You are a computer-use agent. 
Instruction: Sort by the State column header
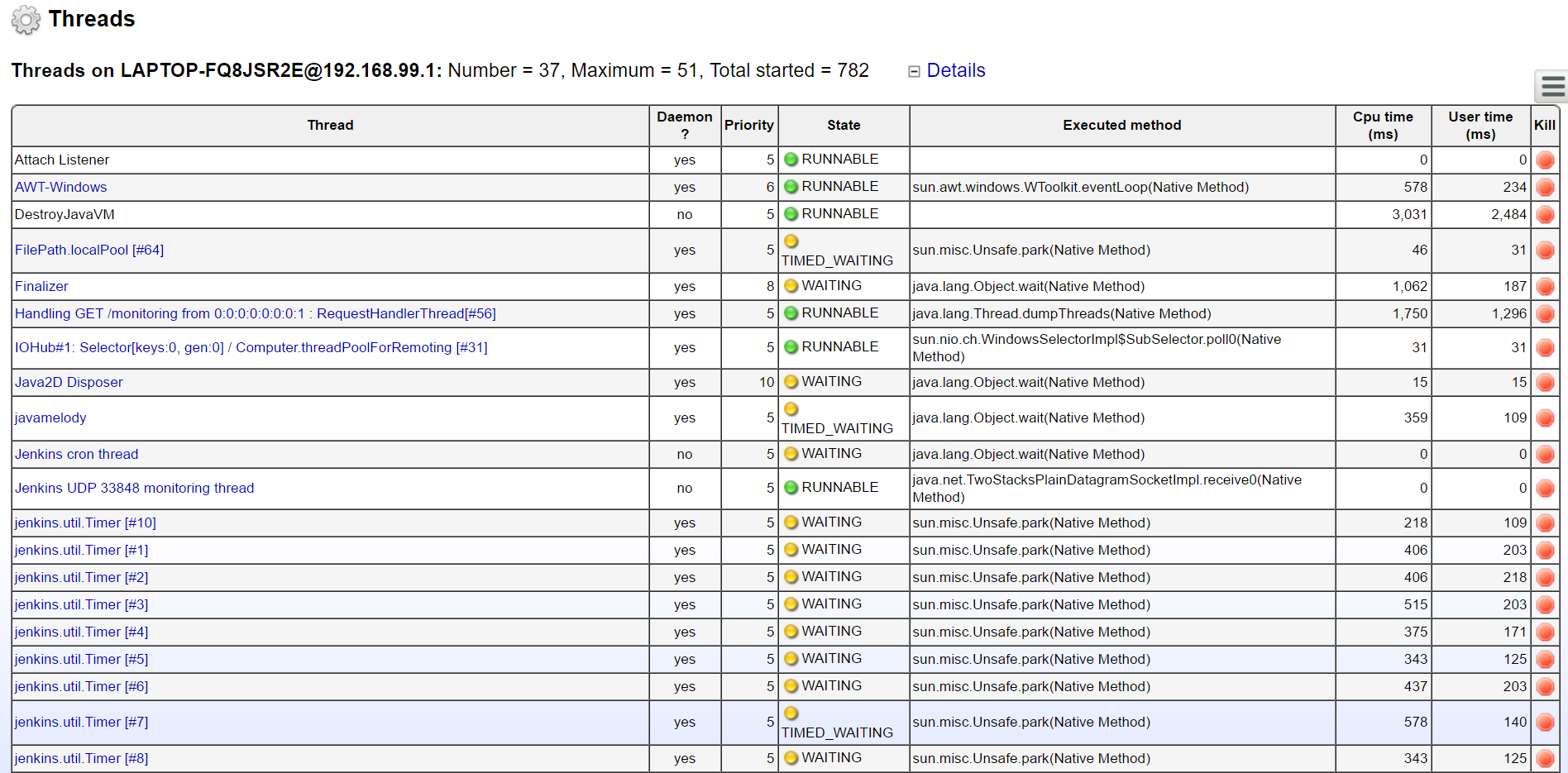844,126
